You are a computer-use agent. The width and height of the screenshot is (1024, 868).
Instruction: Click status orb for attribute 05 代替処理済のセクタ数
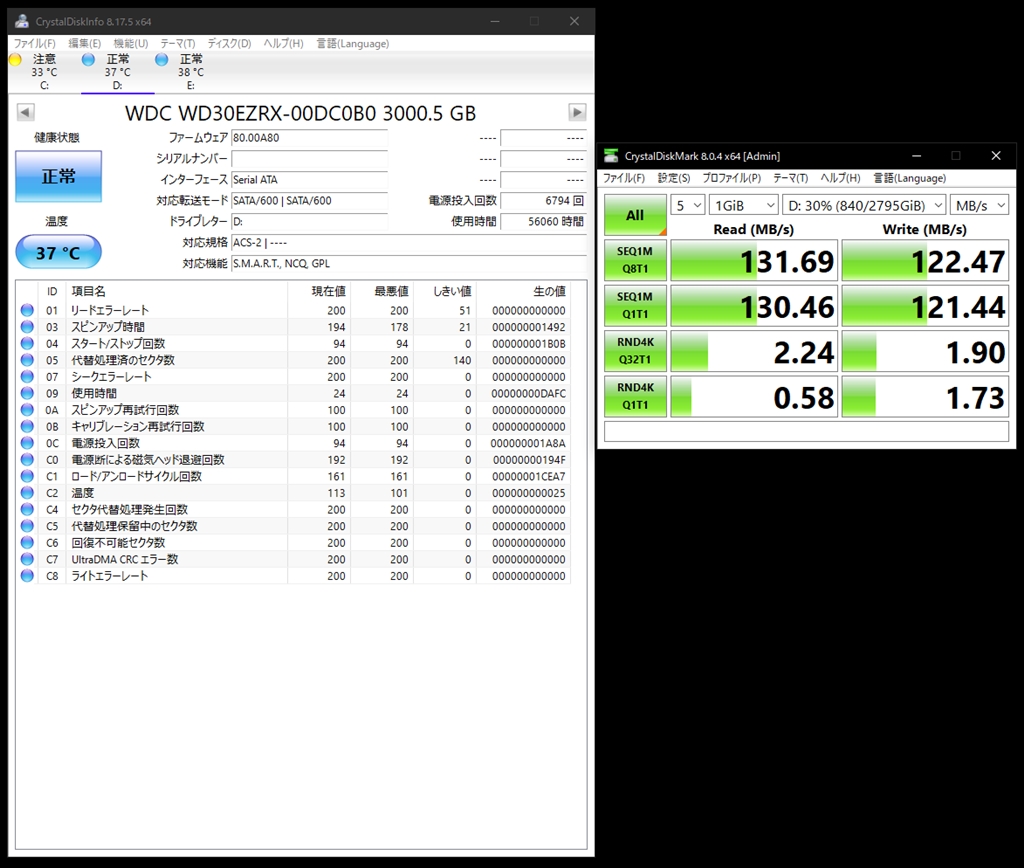point(27,360)
